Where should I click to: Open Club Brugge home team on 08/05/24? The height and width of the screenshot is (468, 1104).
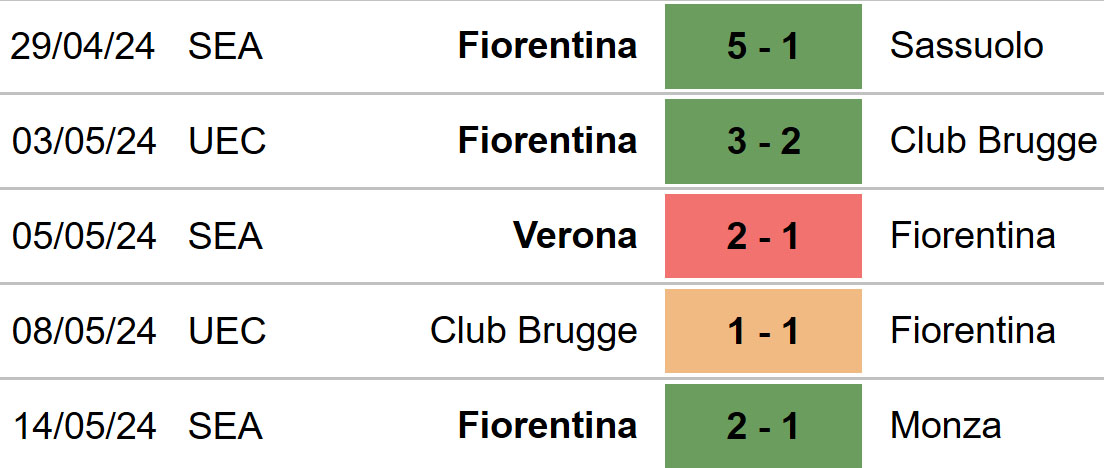534,331
